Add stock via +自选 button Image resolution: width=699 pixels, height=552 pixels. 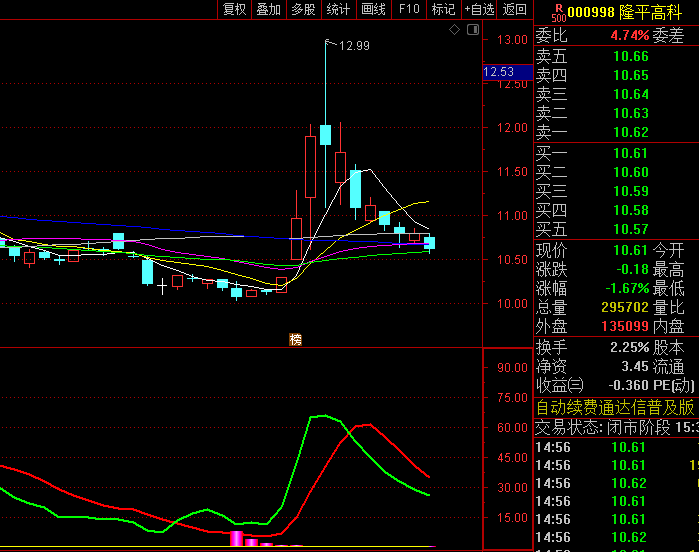coord(479,9)
